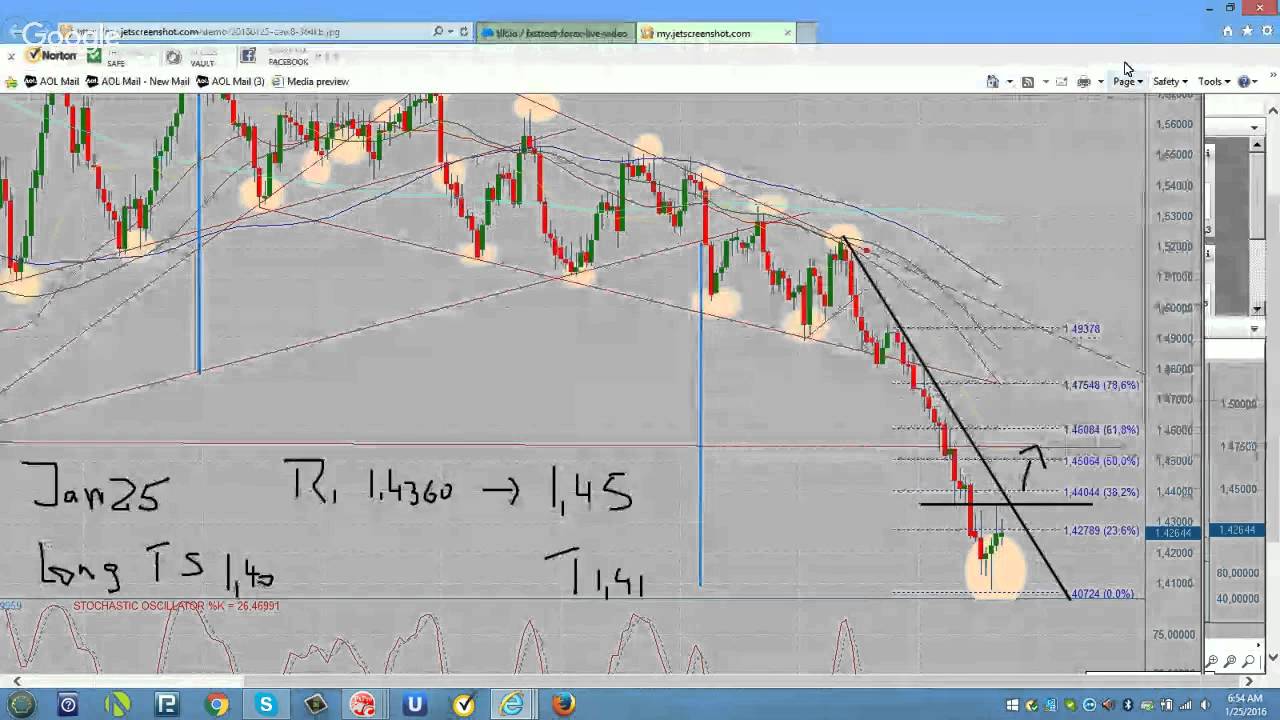Open the IE settings gear menu
The width and height of the screenshot is (1280, 720).
(x=1266, y=31)
